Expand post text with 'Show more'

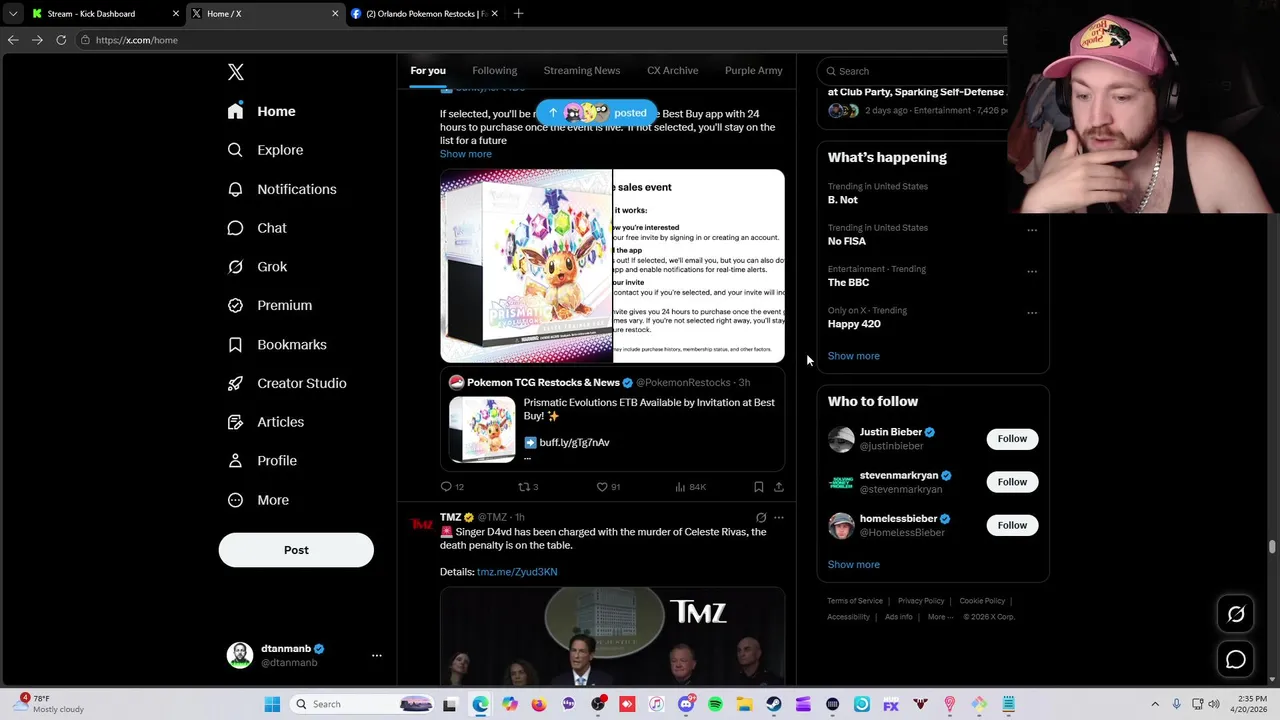(x=465, y=154)
